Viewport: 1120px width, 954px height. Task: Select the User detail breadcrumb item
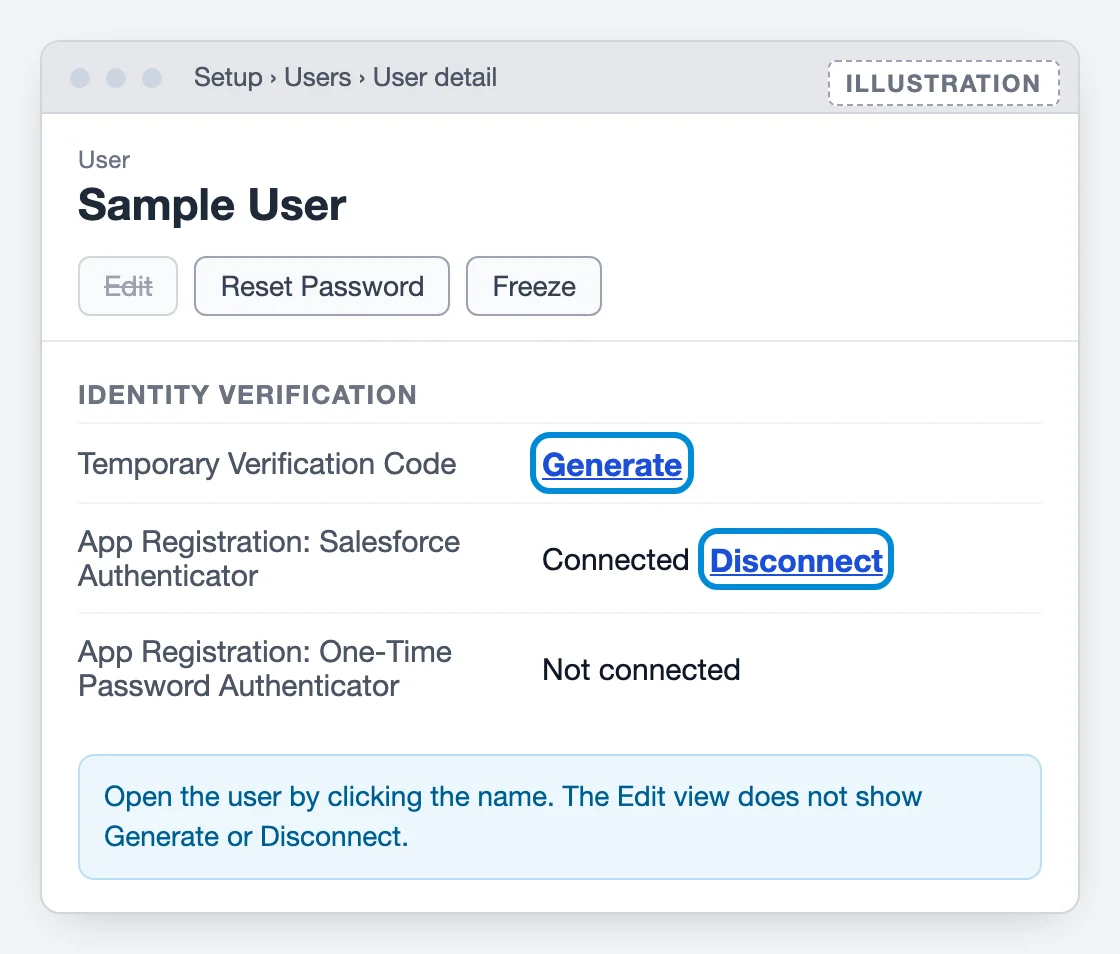[435, 77]
